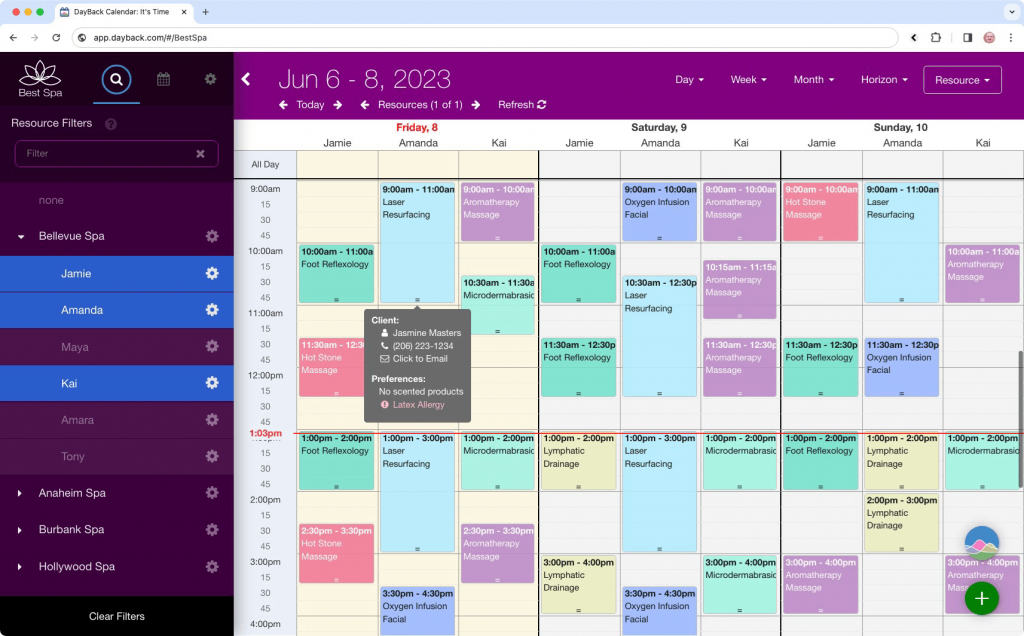Open the Resource view dropdown

962,79
